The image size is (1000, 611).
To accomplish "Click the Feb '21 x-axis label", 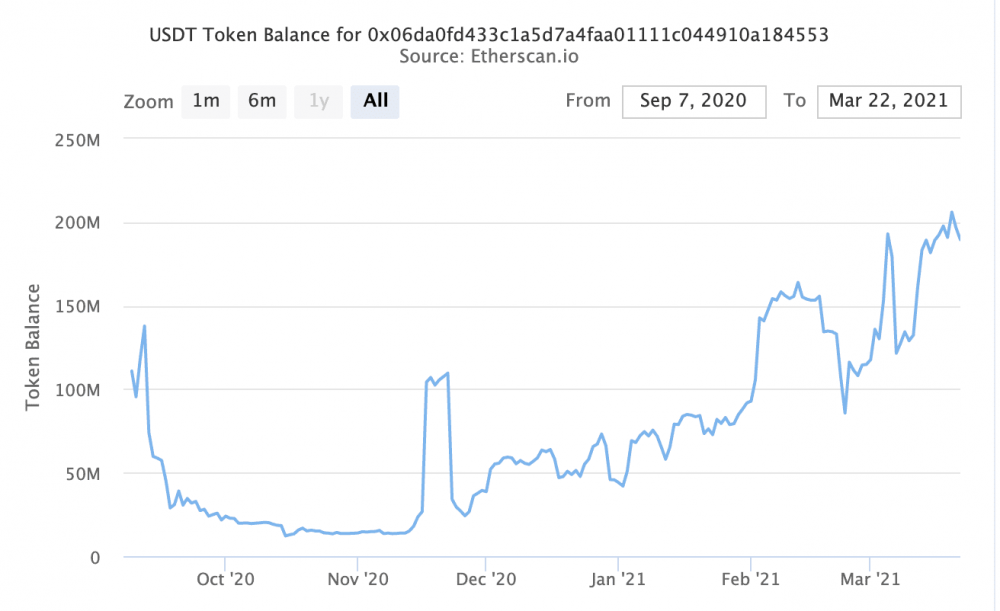I will pyautogui.click(x=750, y=578).
